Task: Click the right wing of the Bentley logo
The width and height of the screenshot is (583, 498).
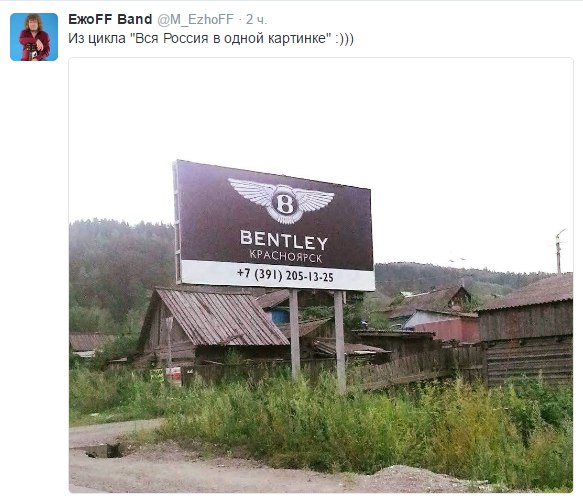Action: [315, 200]
